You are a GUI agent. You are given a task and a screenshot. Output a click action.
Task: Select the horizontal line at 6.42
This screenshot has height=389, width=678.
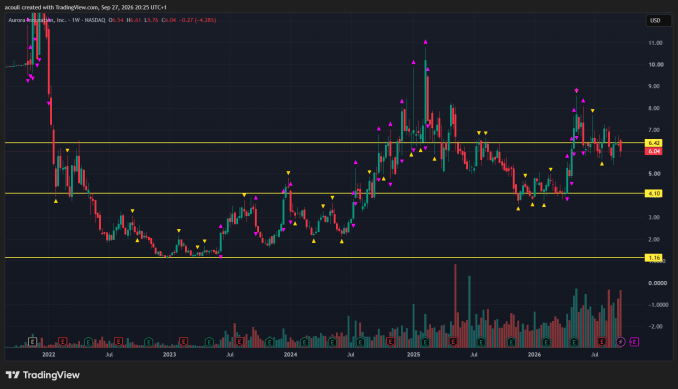click(x=324, y=143)
